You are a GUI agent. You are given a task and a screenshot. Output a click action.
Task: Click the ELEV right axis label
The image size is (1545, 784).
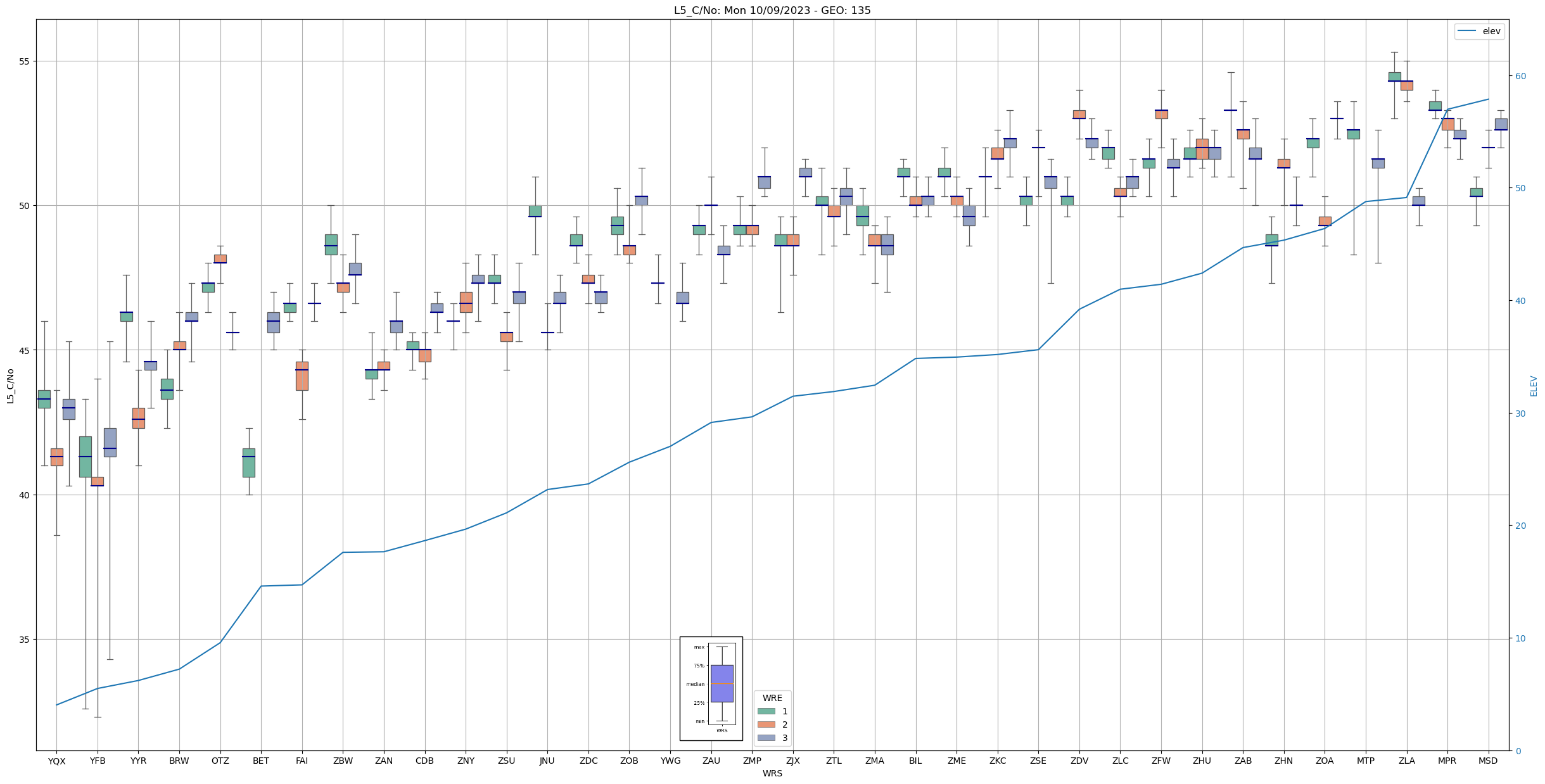pyautogui.click(x=1534, y=386)
